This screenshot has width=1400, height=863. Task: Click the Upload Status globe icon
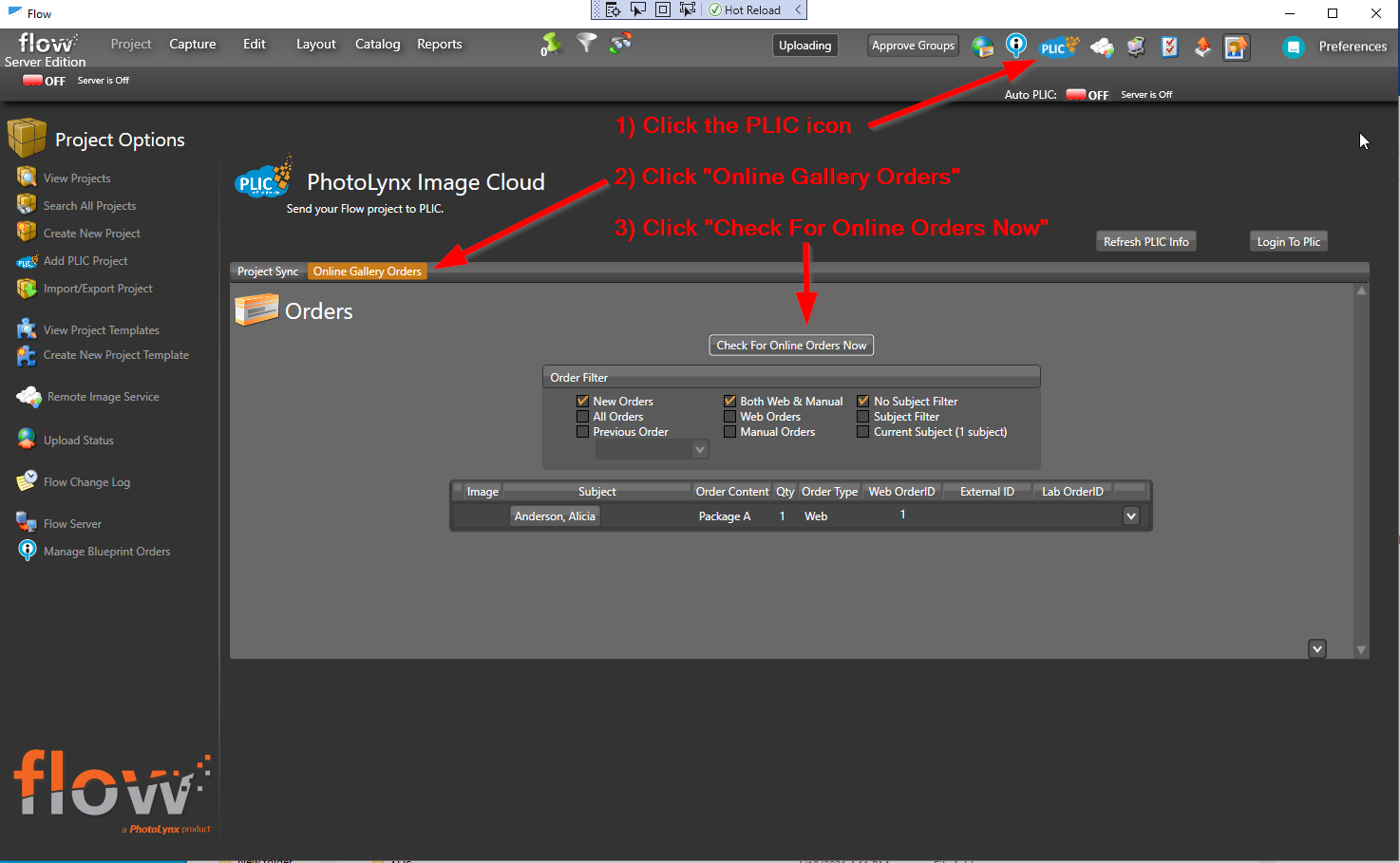pos(27,439)
